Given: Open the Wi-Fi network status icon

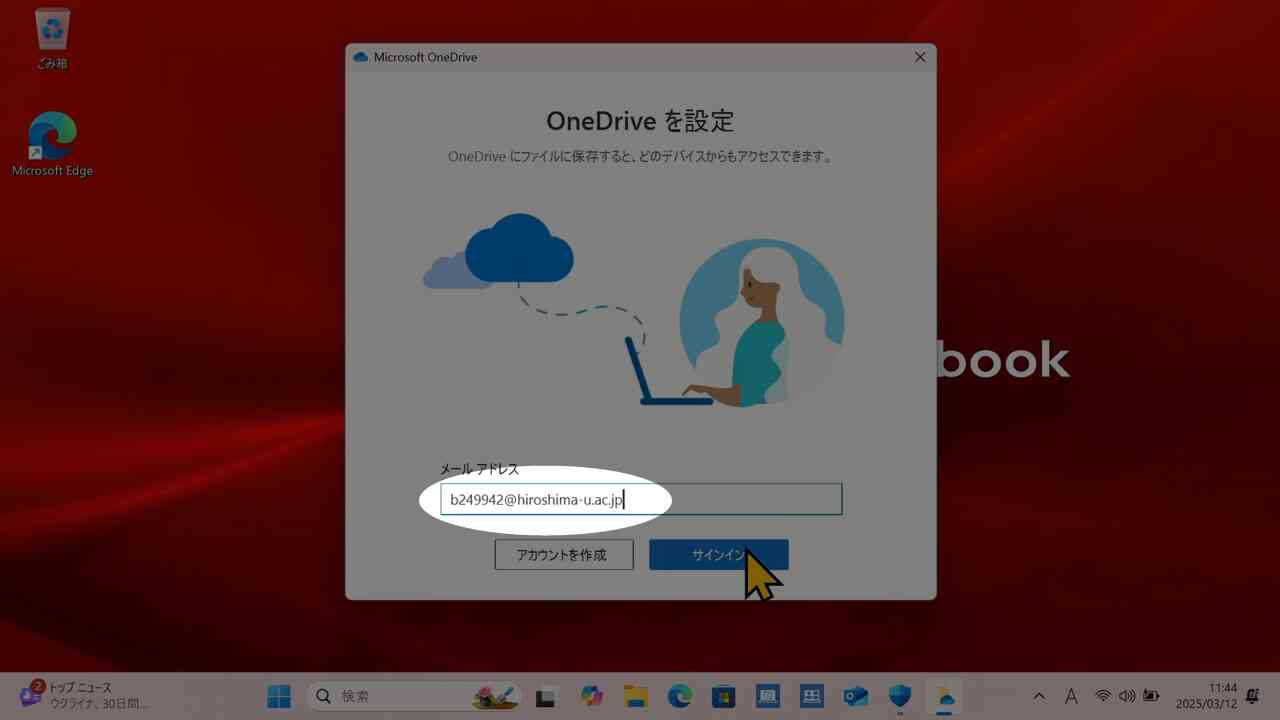Looking at the screenshot, I should tap(1103, 695).
